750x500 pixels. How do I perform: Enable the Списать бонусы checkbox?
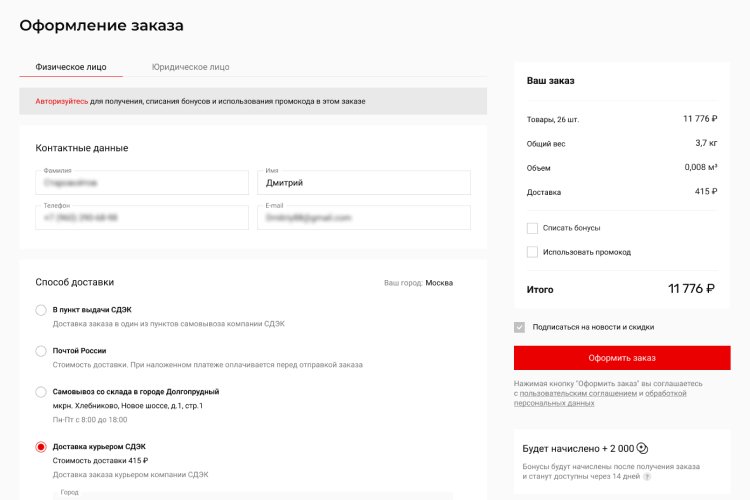pyautogui.click(x=533, y=228)
